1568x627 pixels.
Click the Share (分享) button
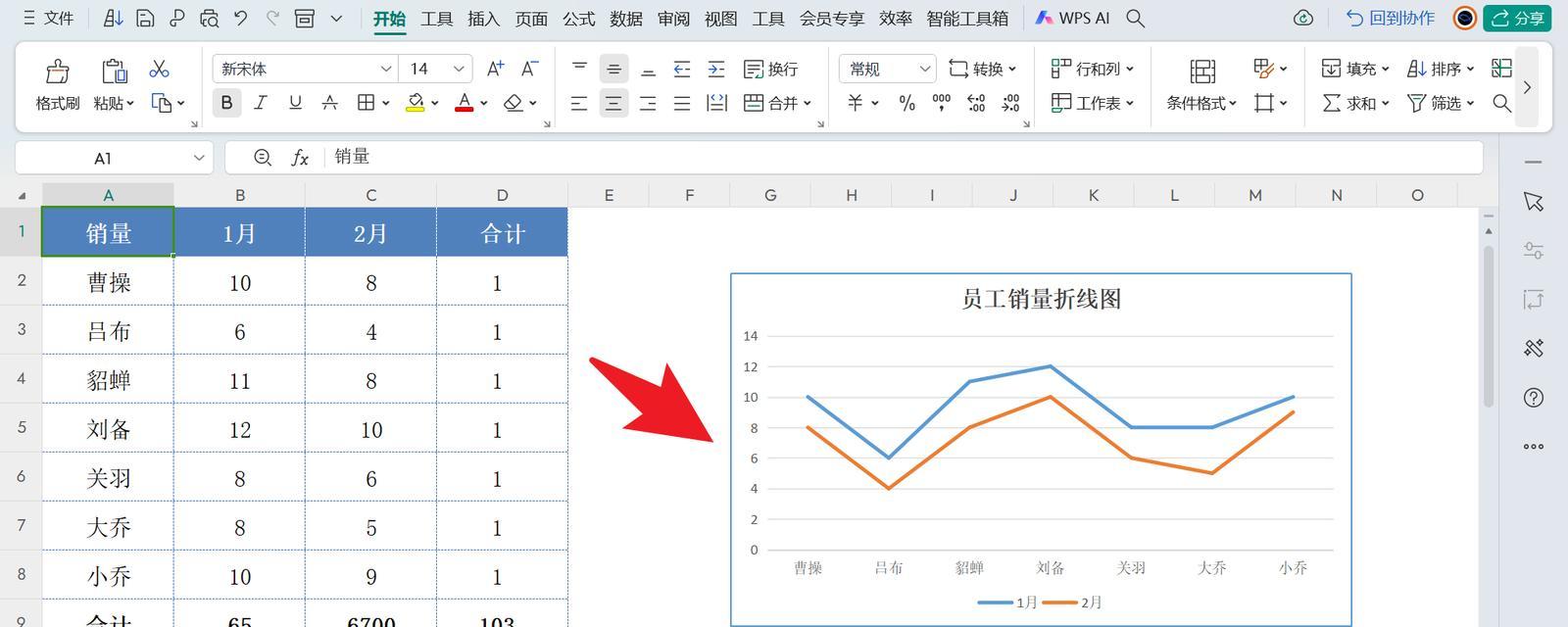(1517, 18)
